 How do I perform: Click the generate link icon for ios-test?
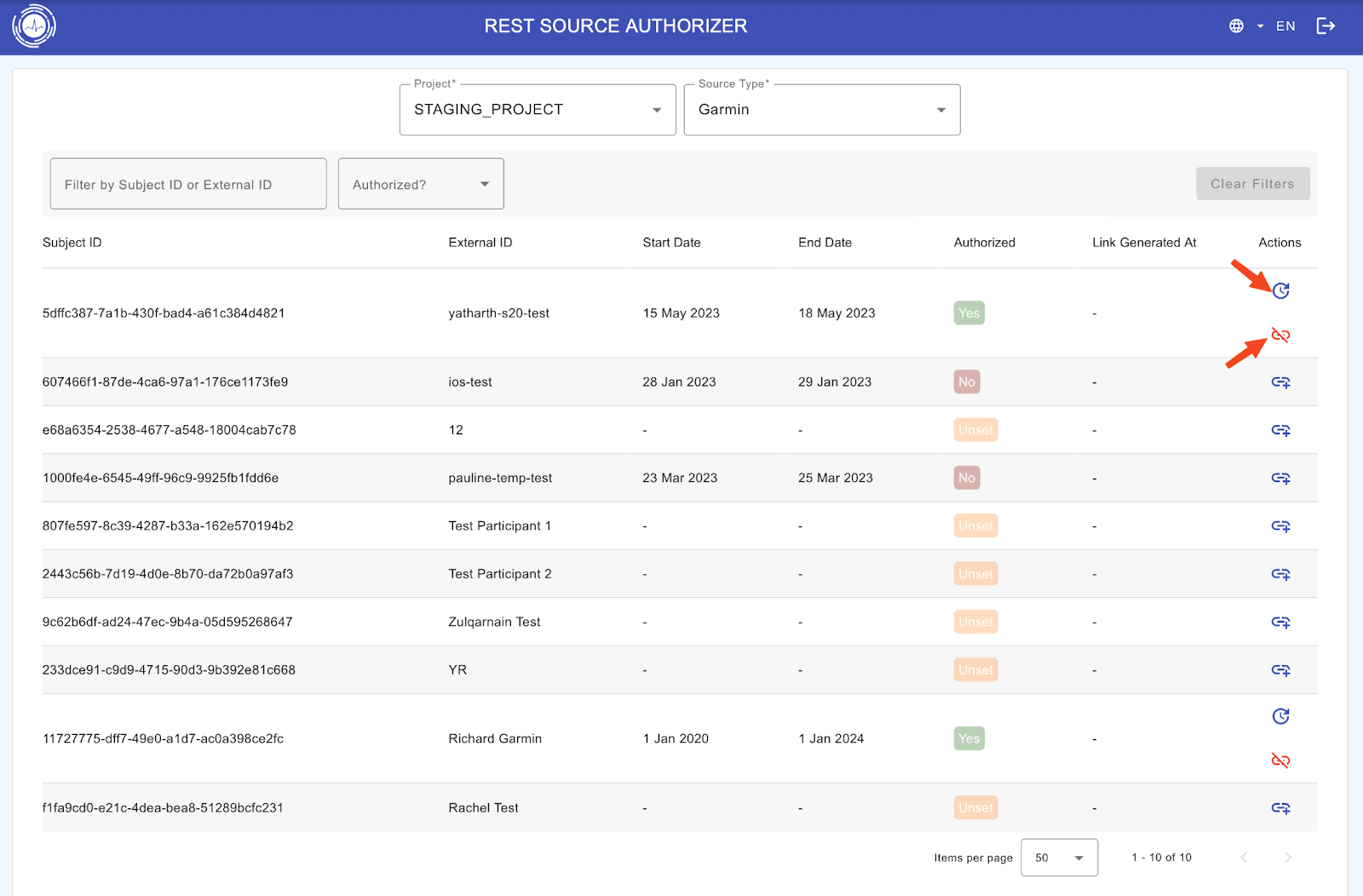click(x=1280, y=382)
